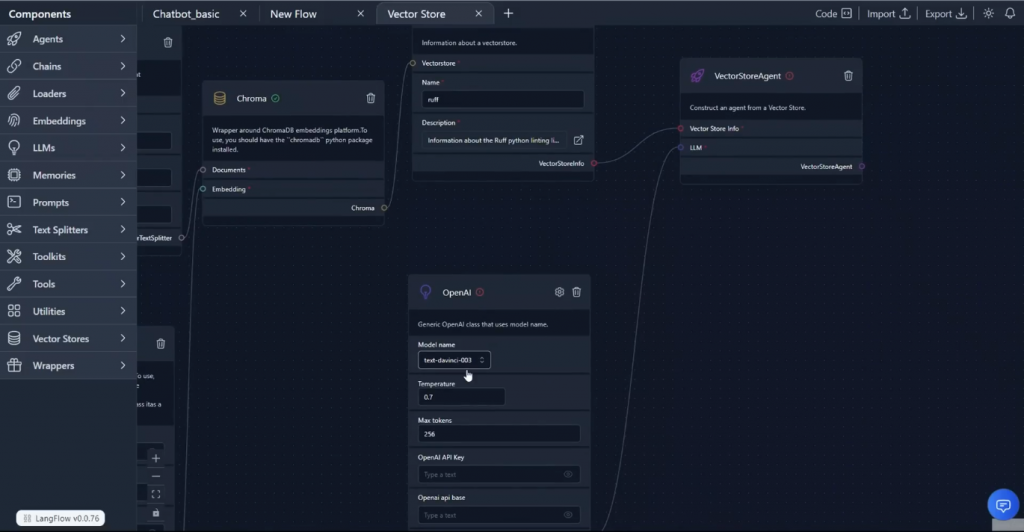The image size is (1024, 532).
Task: Click the Max tokens field 256
Action: point(499,434)
